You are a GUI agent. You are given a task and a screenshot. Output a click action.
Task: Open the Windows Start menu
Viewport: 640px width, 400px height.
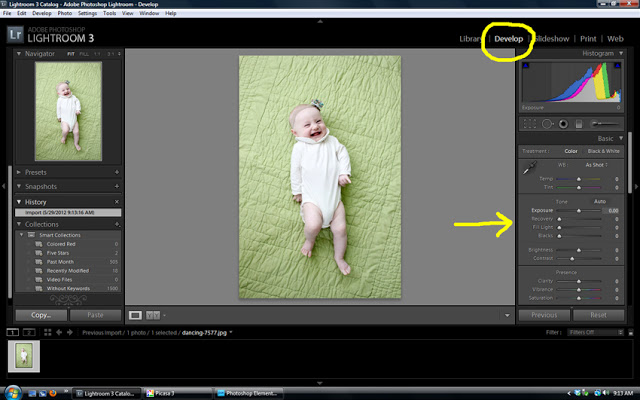pos(13,392)
